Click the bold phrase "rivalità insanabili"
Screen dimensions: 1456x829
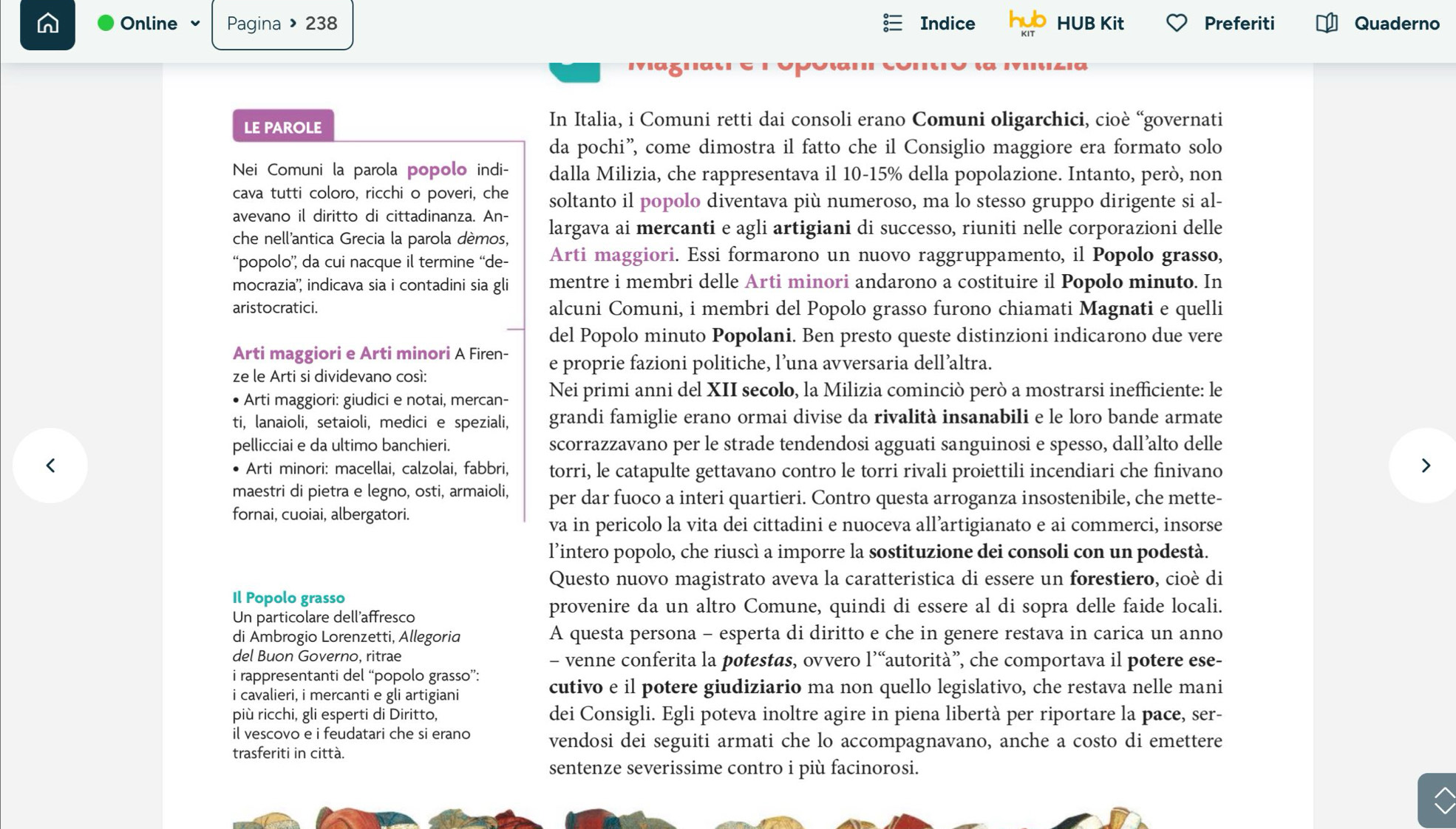tap(950, 417)
